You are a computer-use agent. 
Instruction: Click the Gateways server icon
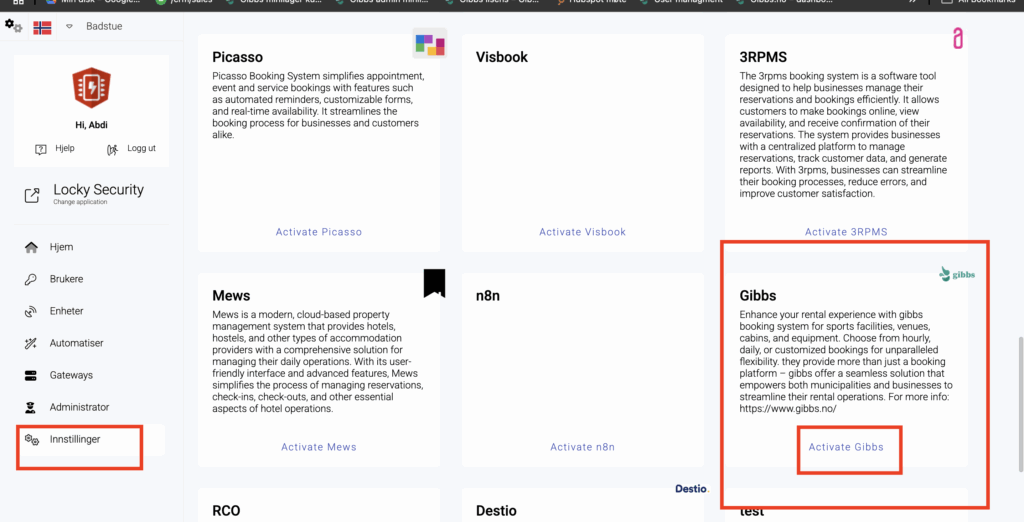point(30,375)
